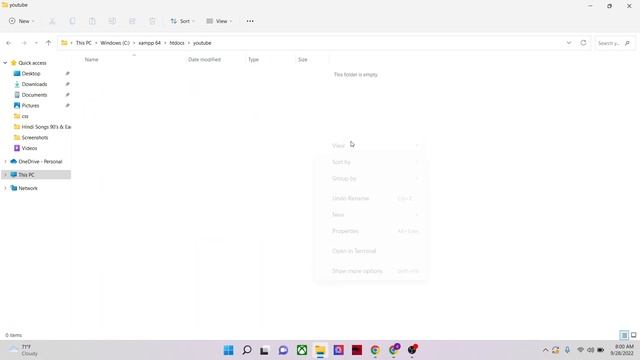Expand the OneDrive - Personal node
The height and width of the screenshot is (360, 640).
click(x=5, y=162)
